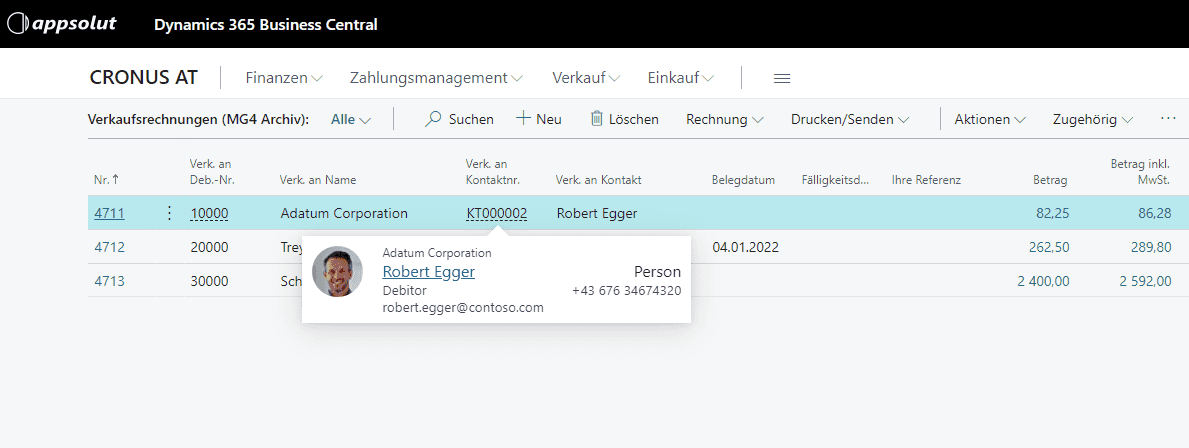This screenshot has width=1189, height=448.
Task: Open the Alle filter dropdown
Action: [x=351, y=119]
